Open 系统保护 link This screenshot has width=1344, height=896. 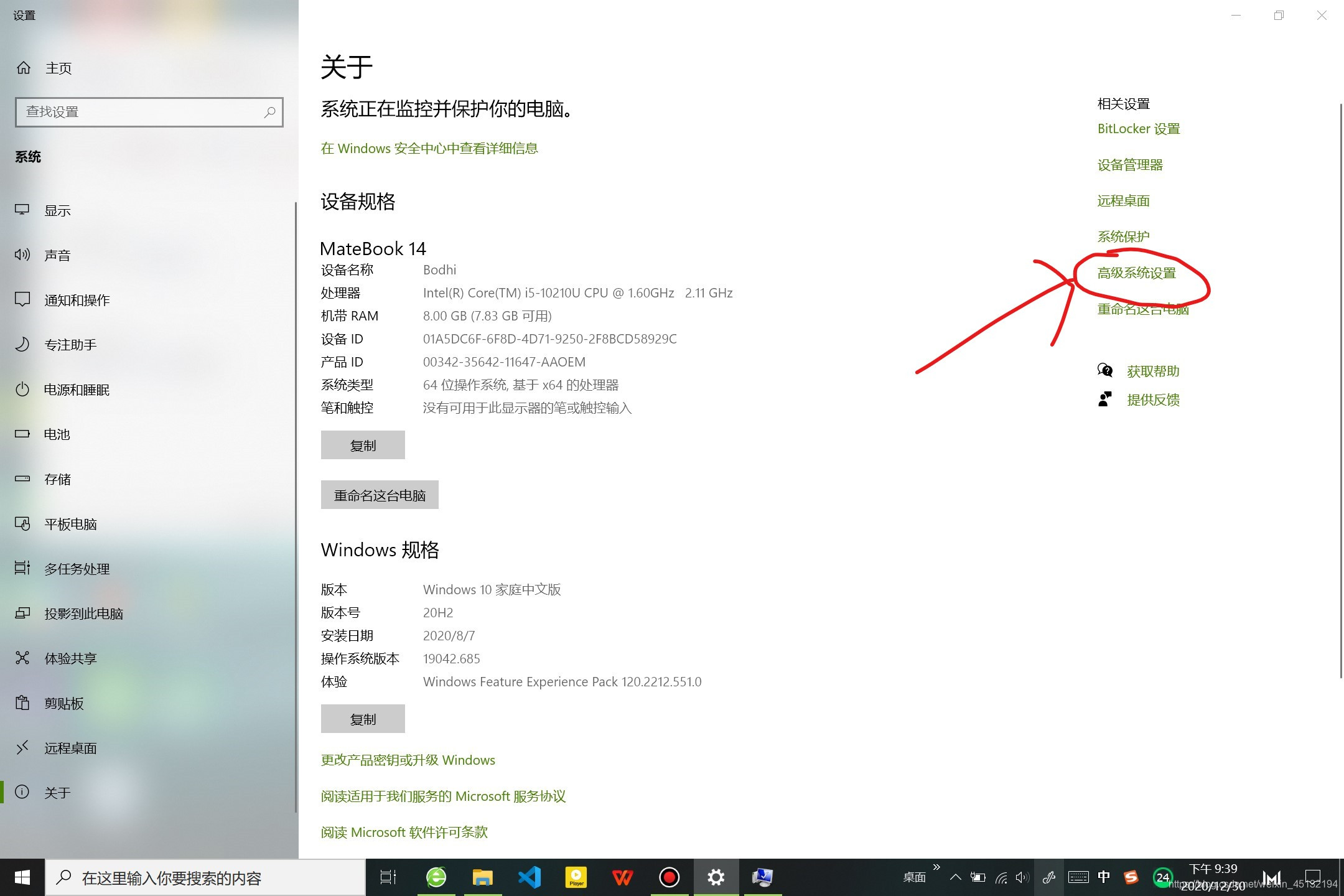pos(1124,237)
